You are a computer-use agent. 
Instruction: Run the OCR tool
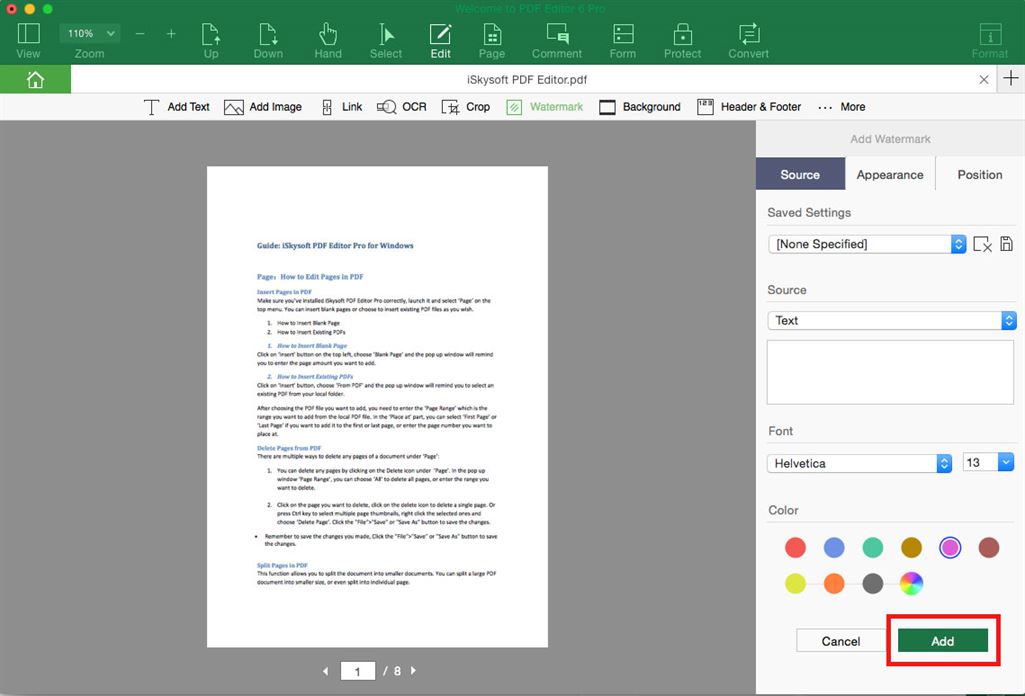point(401,107)
